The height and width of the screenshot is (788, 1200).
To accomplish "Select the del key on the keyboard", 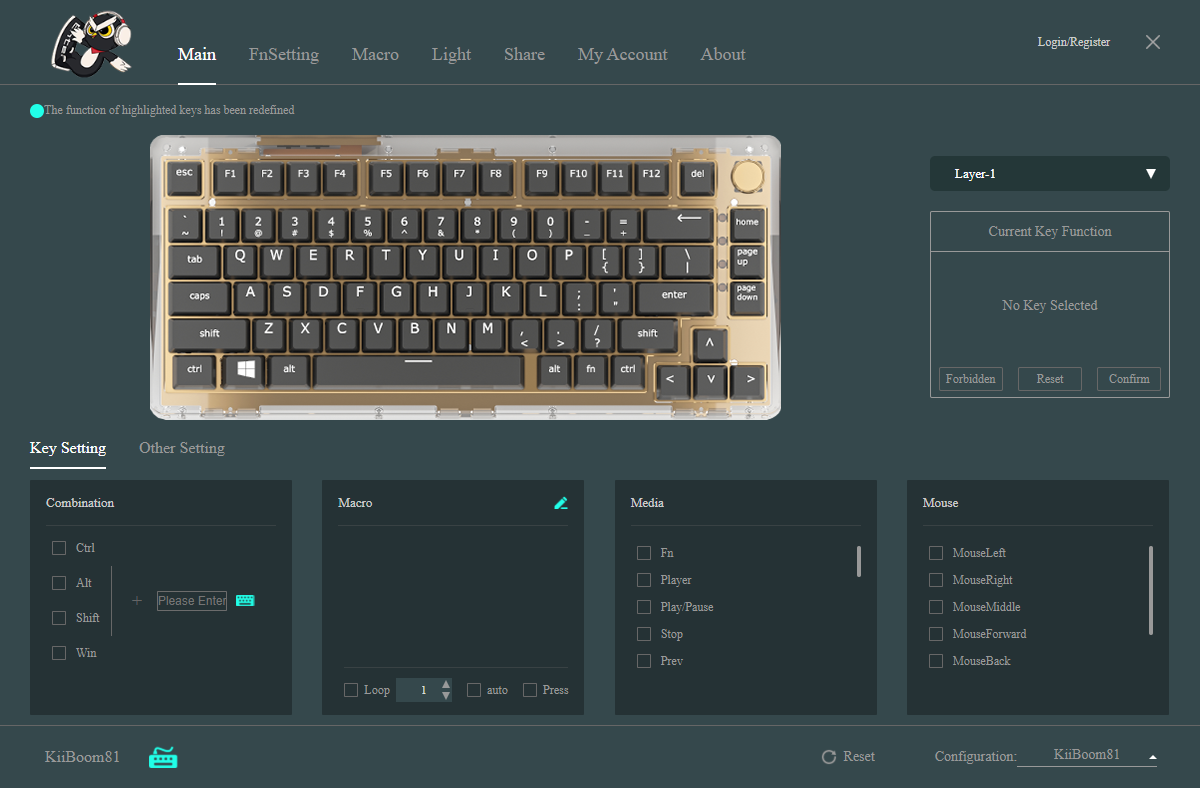I will tap(697, 176).
